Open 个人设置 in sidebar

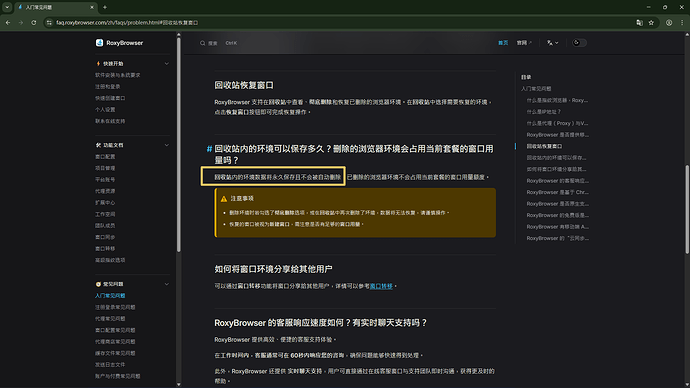pos(105,110)
